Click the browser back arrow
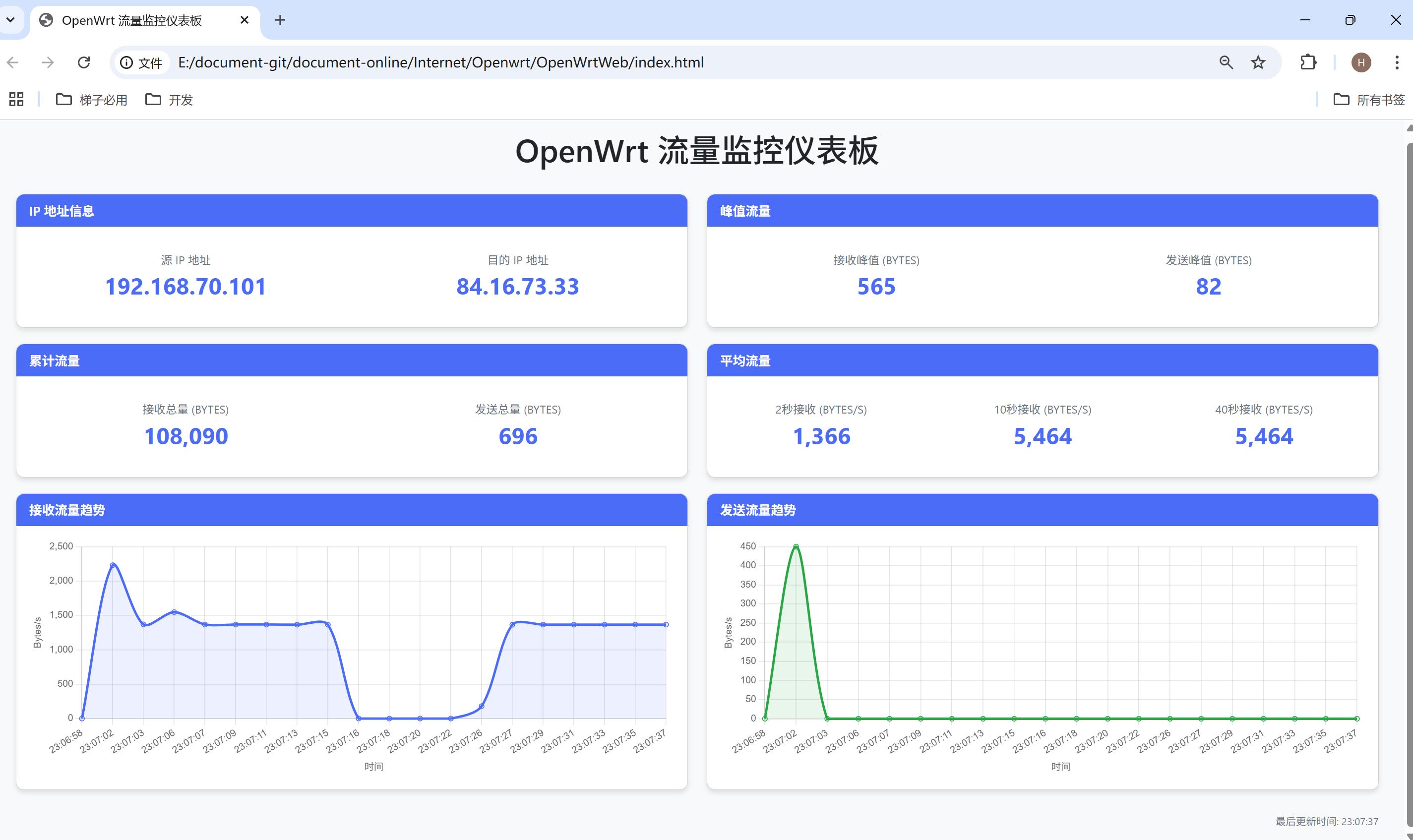 coord(13,62)
